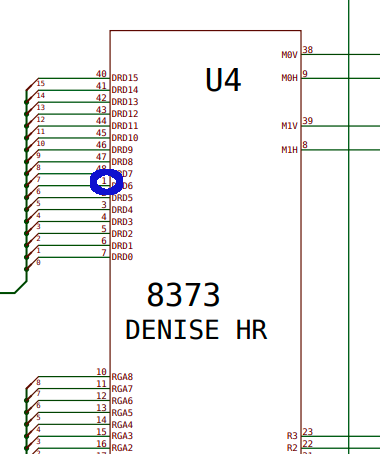The image size is (380, 454).
Task: Select pin number 3 beside DRD4
Action: pos(104,205)
